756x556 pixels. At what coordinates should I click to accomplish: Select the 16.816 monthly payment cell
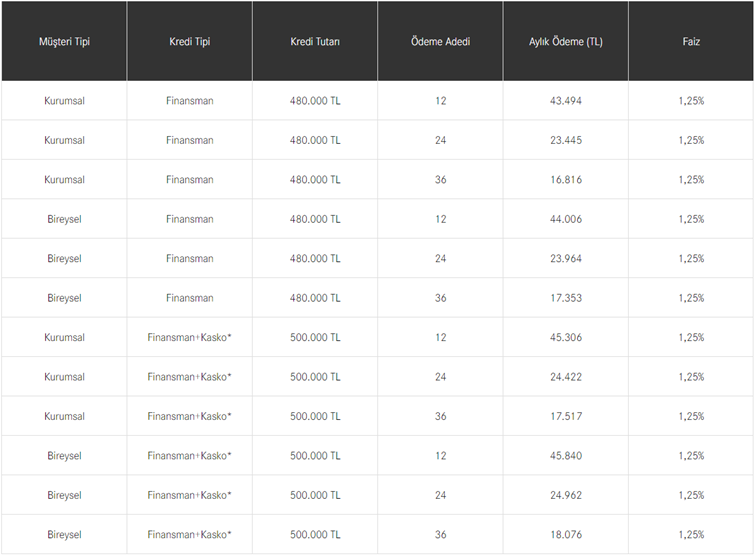point(566,180)
